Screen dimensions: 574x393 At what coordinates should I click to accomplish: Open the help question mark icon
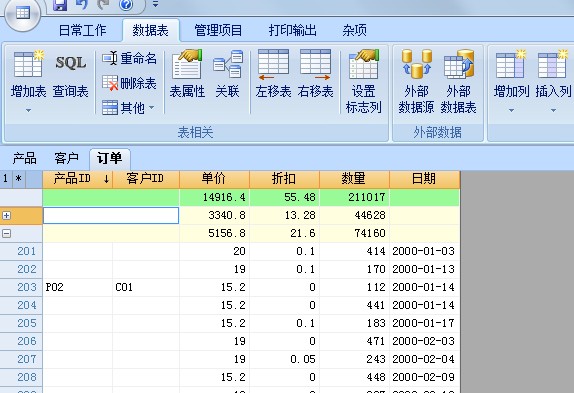(126, 4)
